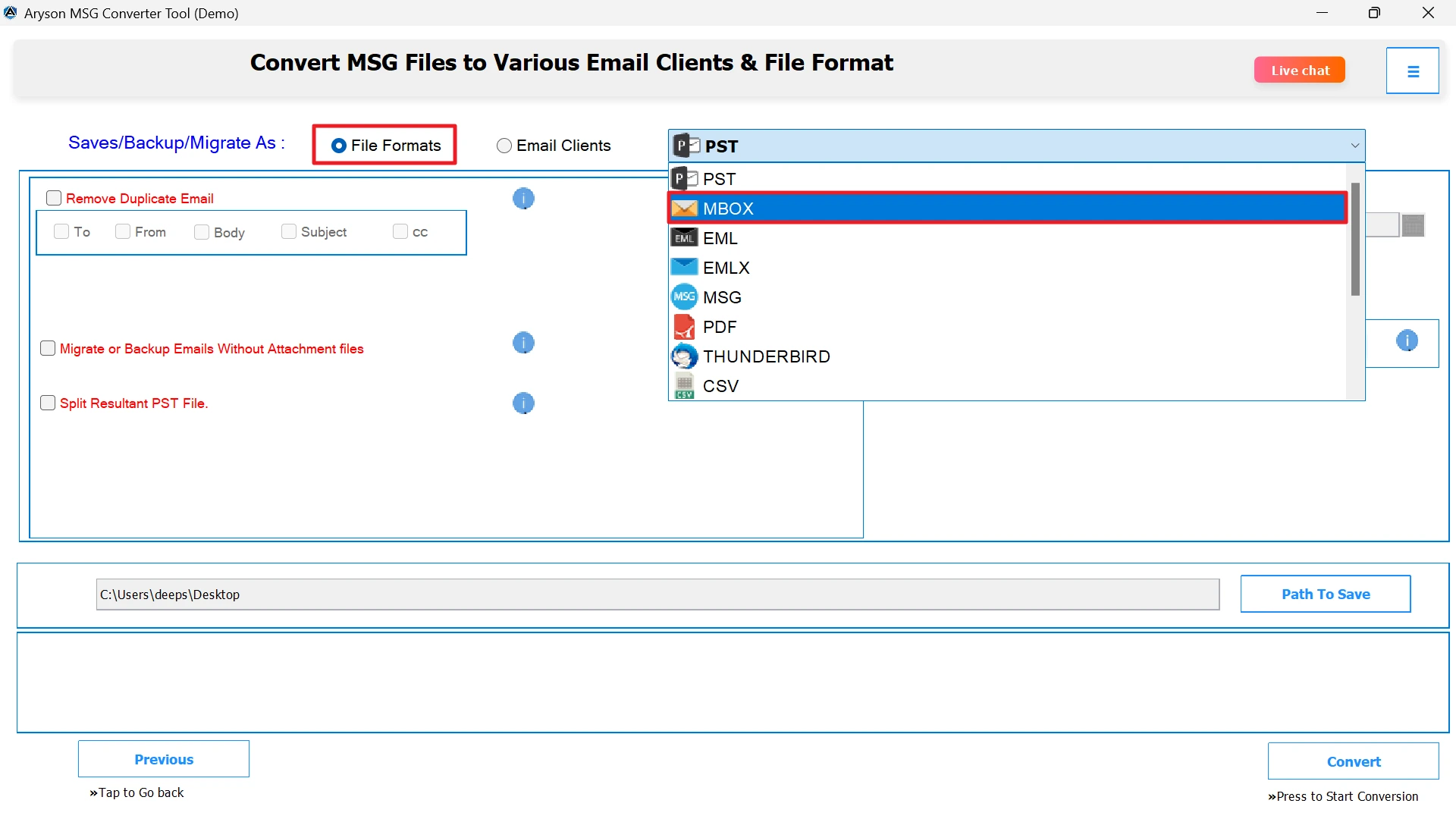Screen dimensions: 1456x819
Task: Tick the Body checkbox
Action: pos(201,232)
